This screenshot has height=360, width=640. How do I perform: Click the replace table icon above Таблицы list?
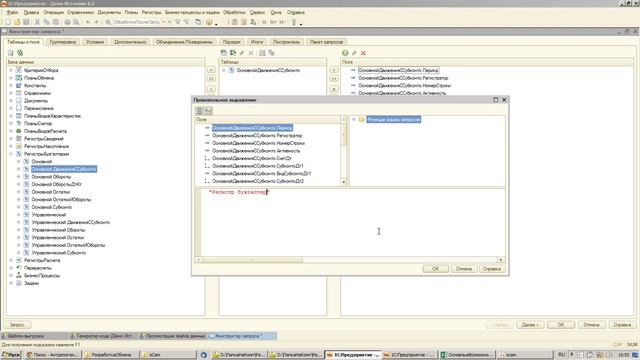point(233,53)
